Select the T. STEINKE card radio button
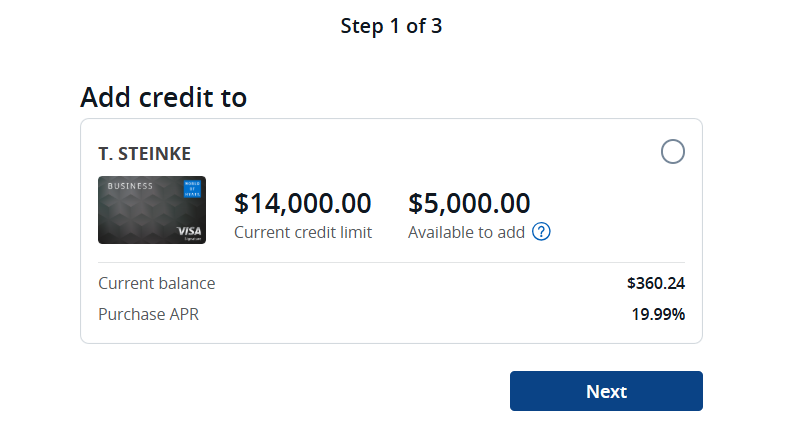This screenshot has width=785, height=439. point(672,152)
